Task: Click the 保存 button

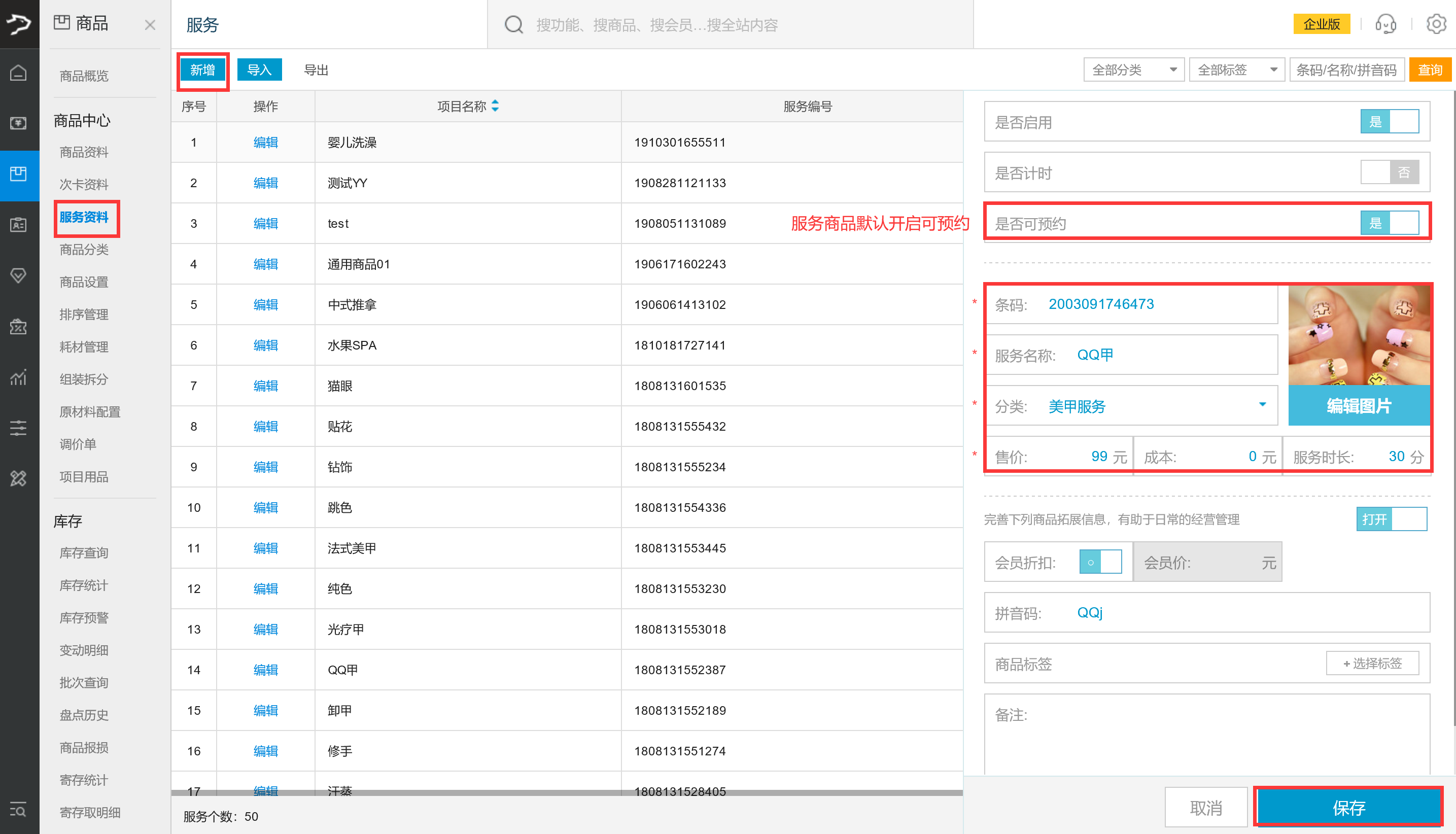Action: (x=1349, y=808)
